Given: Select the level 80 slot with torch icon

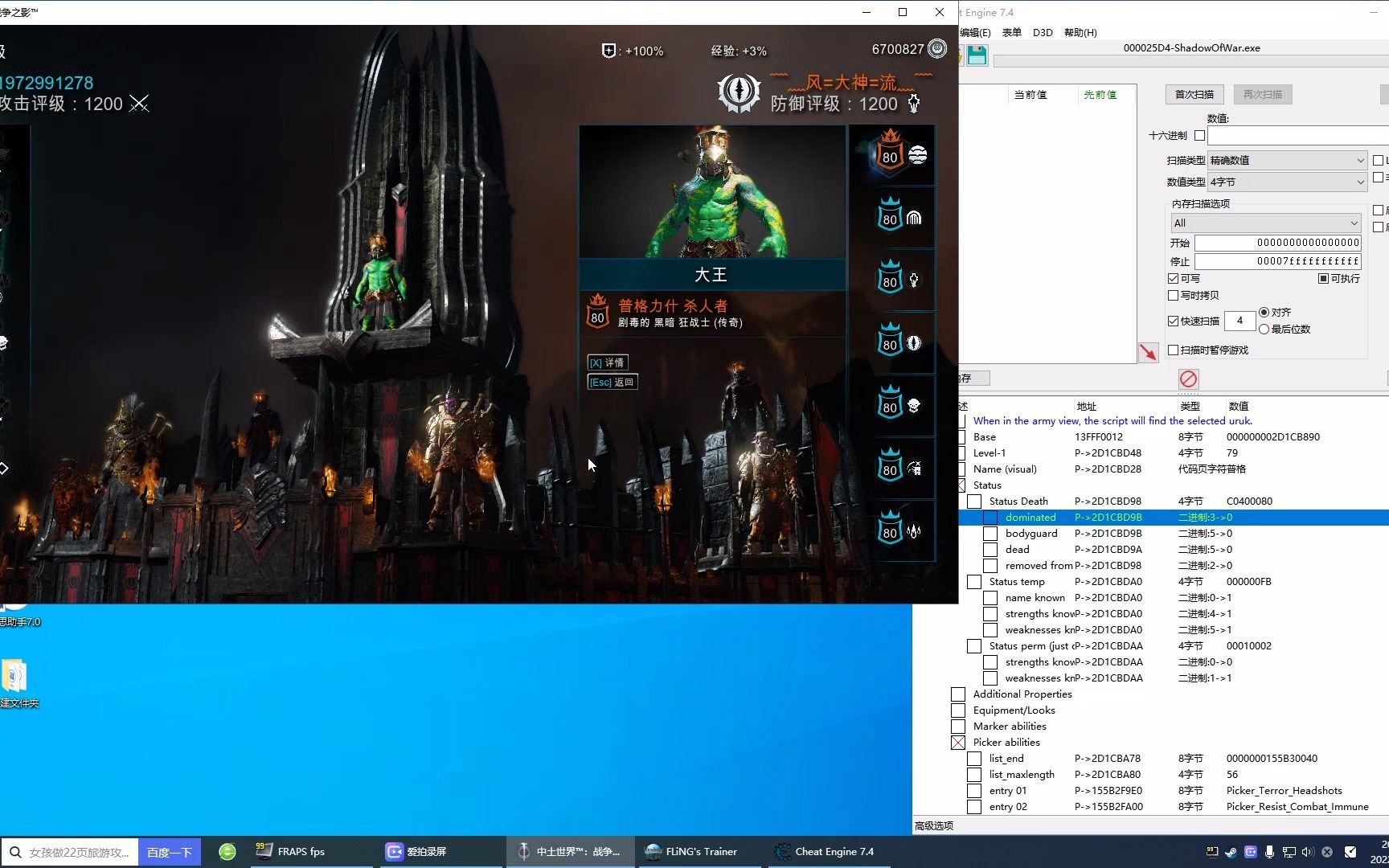Looking at the screenshot, I should (x=892, y=280).
